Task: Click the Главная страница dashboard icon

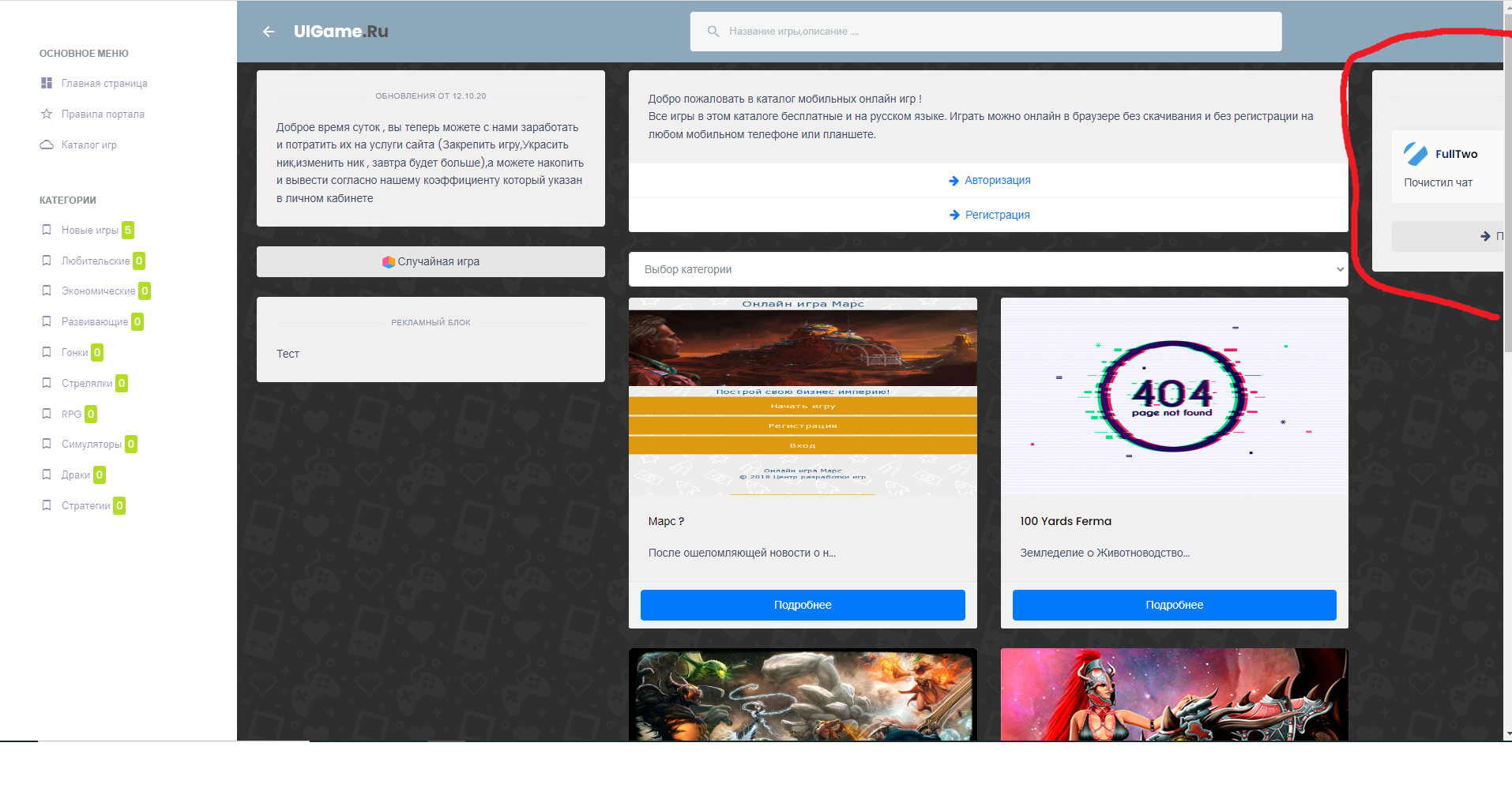Action: pyautogui.click(x=47, y=83)
